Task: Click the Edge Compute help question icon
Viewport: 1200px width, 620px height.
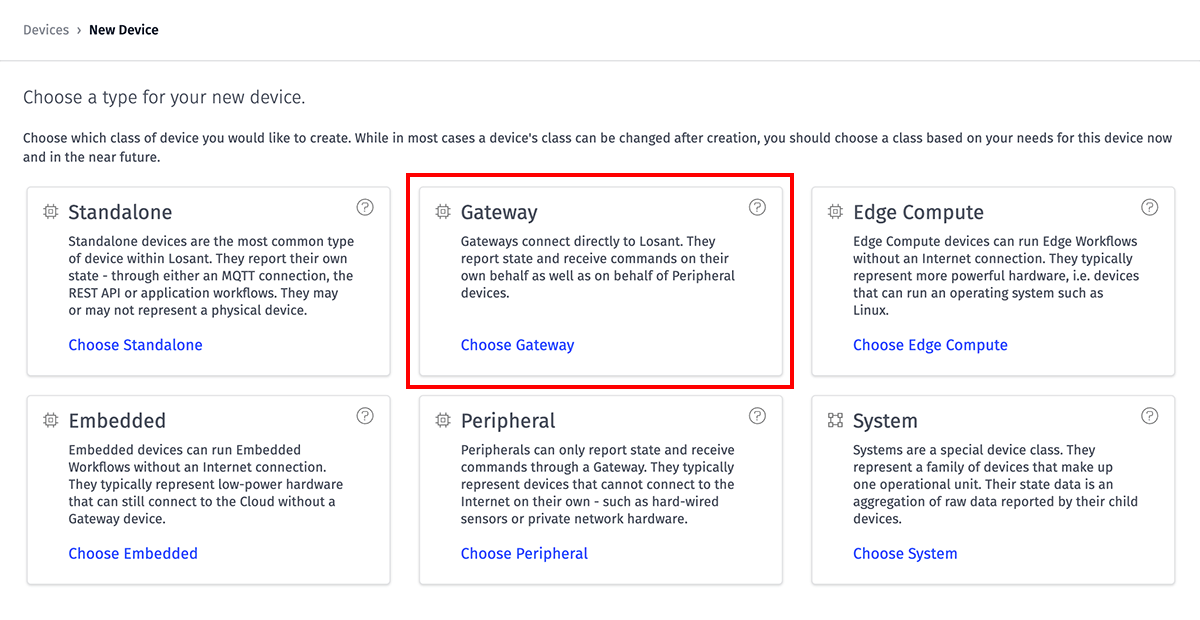Action: [x=1150, y=207]
